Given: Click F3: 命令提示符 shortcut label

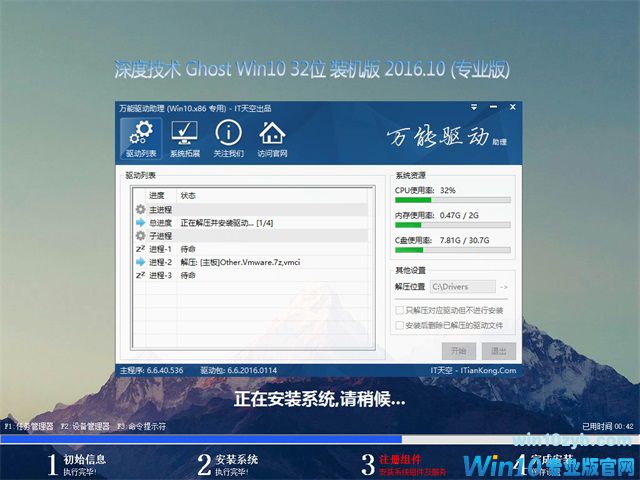Looking at the screenshot, I should pos(142,426).
